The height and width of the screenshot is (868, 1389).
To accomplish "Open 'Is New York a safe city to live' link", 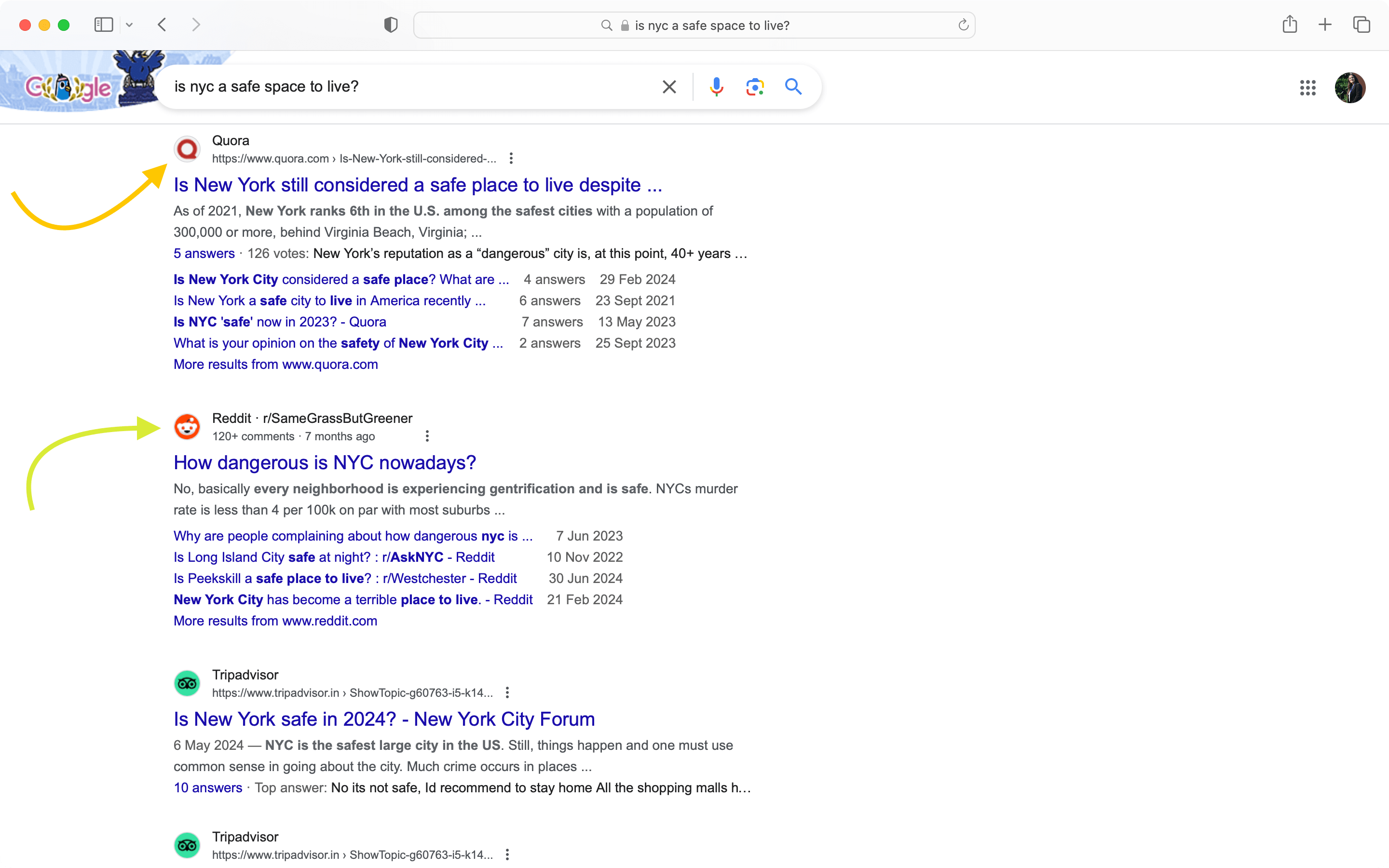I will tap(329, 301).
